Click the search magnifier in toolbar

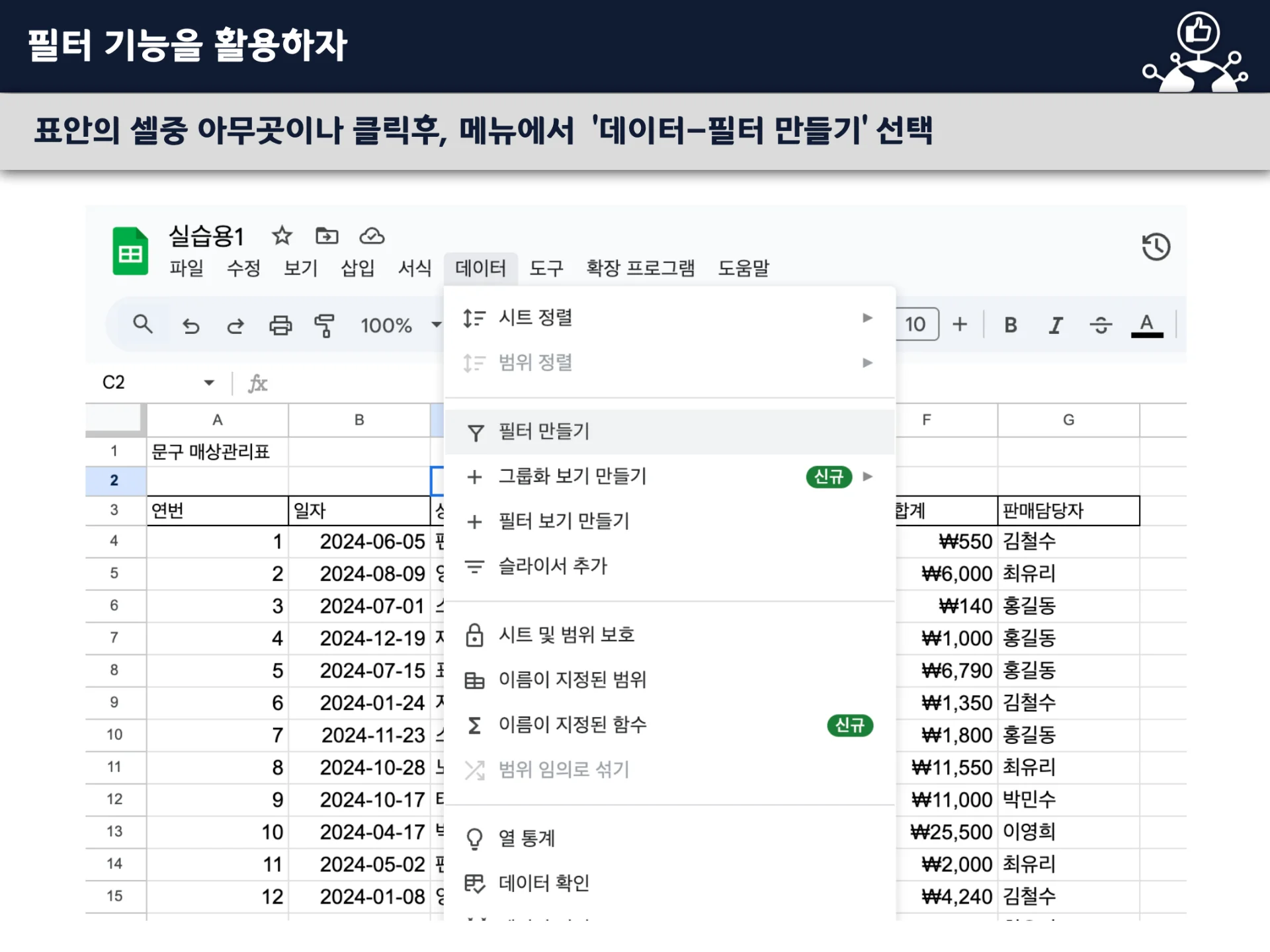pyautogui.click(x=143, y=324)
